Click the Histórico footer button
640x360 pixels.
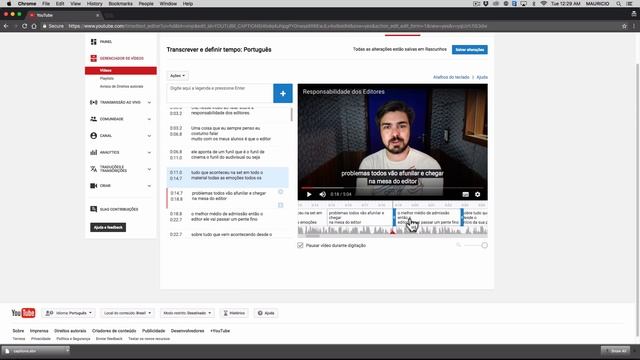tap(234, 313)
